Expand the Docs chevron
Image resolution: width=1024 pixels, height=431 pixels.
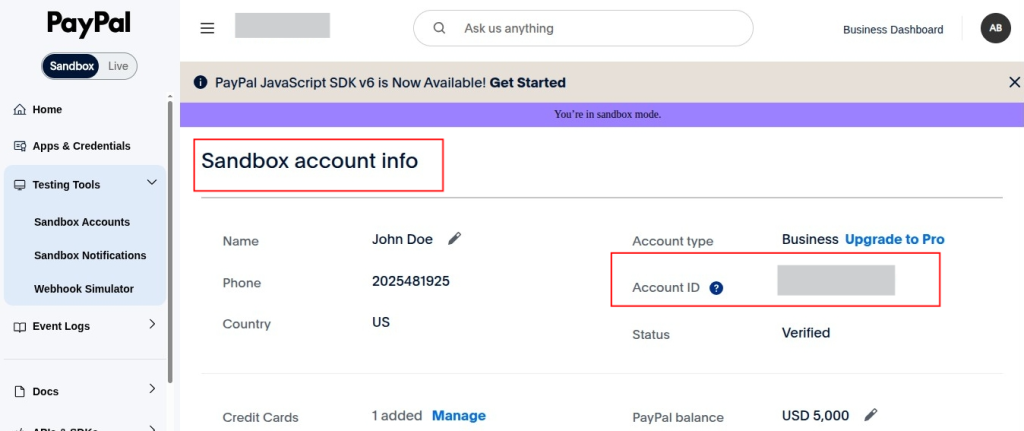pyautogui.click(x=152, y=389)
